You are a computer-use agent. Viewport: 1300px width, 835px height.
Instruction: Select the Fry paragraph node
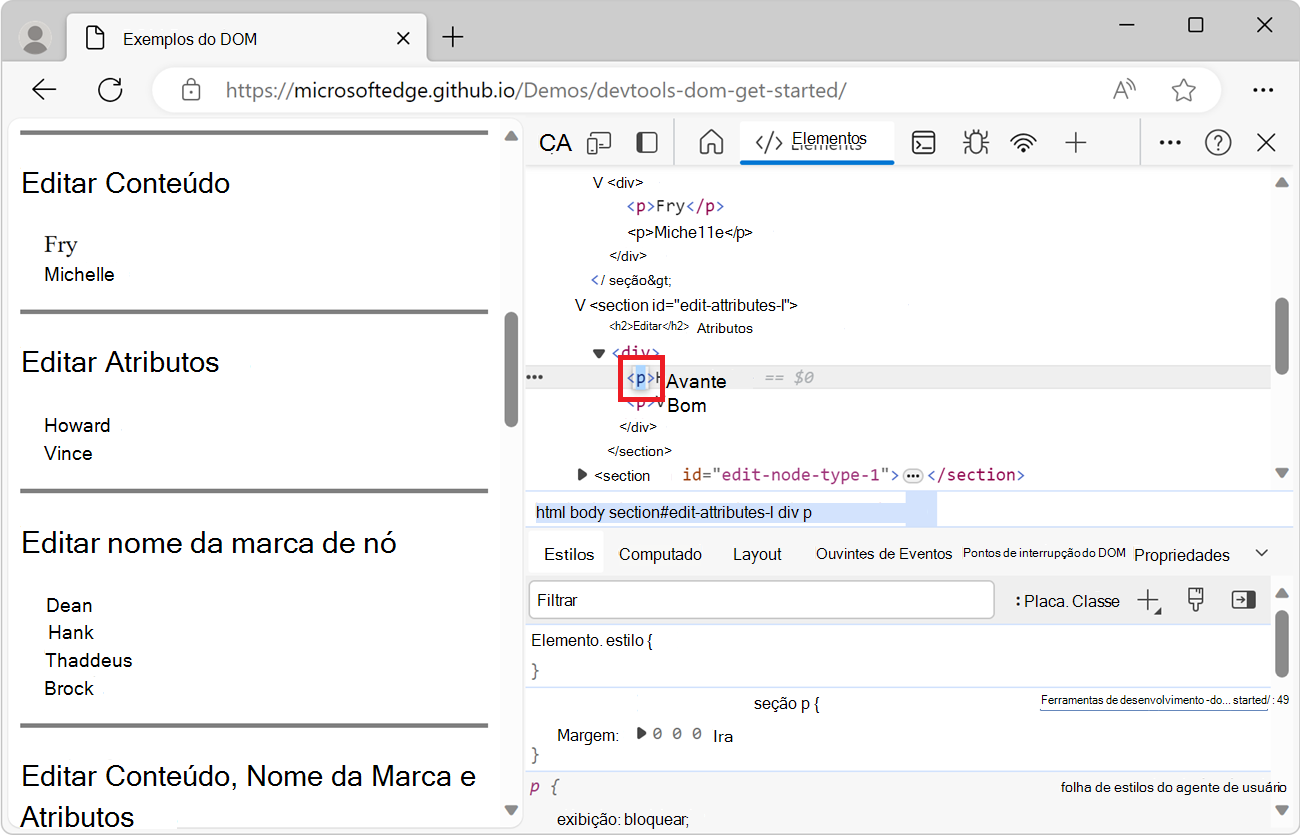pos(675,207)
